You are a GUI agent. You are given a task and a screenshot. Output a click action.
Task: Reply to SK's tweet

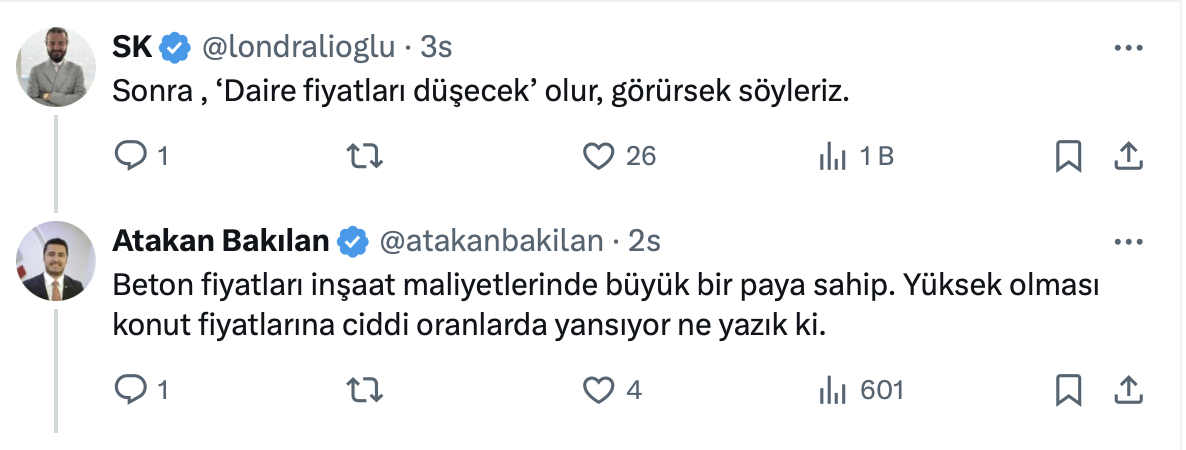[132, 156]
